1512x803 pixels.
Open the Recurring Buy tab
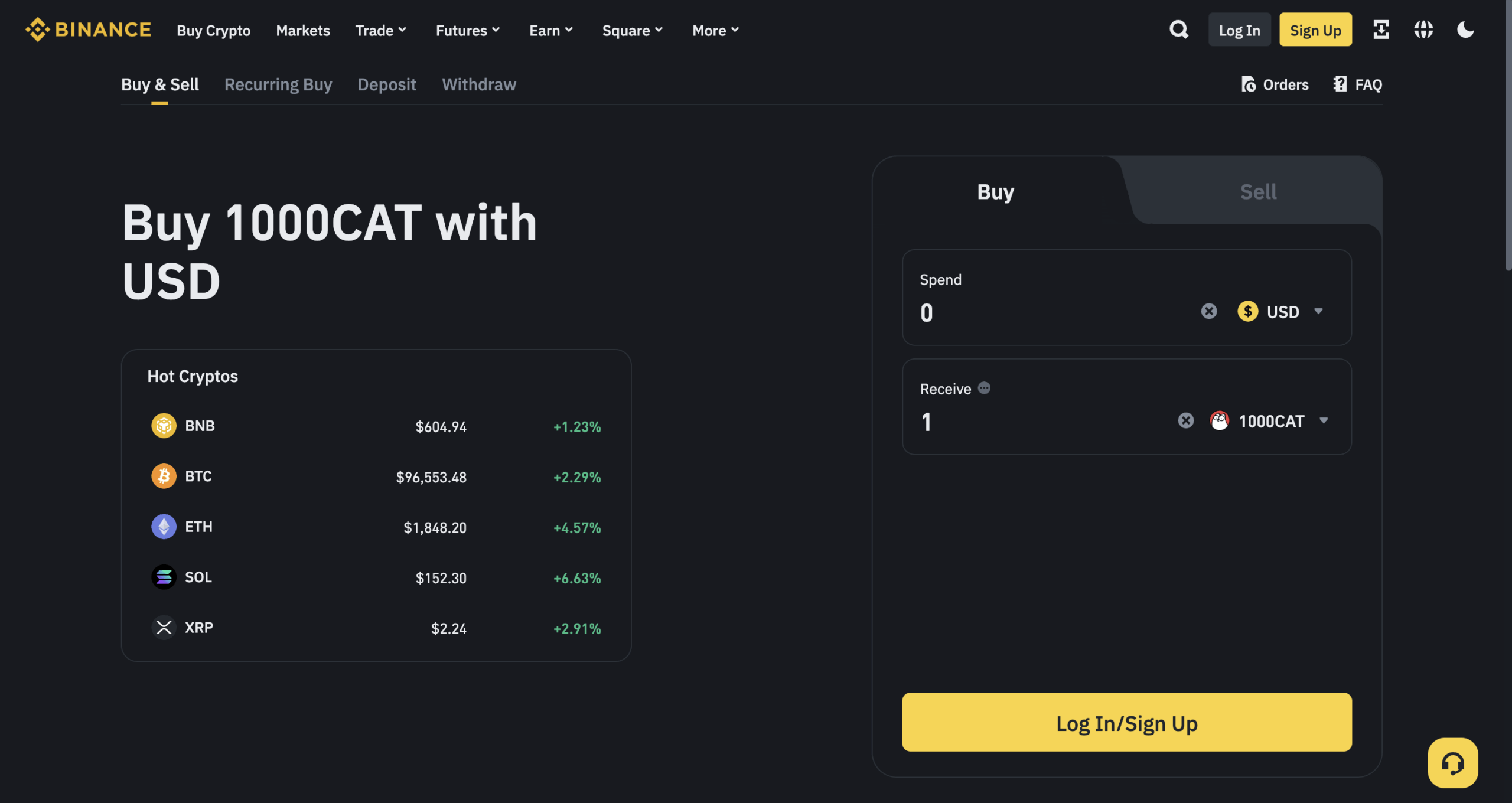pyautogui.click(x=278, y=84)
